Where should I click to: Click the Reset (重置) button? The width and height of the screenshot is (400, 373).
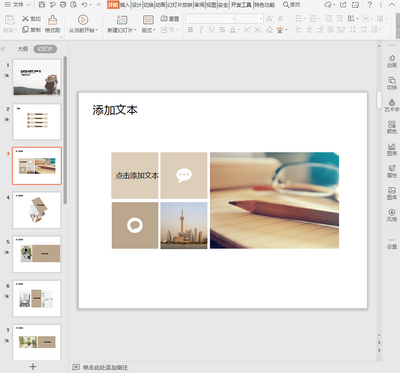[x=169, y=19]
